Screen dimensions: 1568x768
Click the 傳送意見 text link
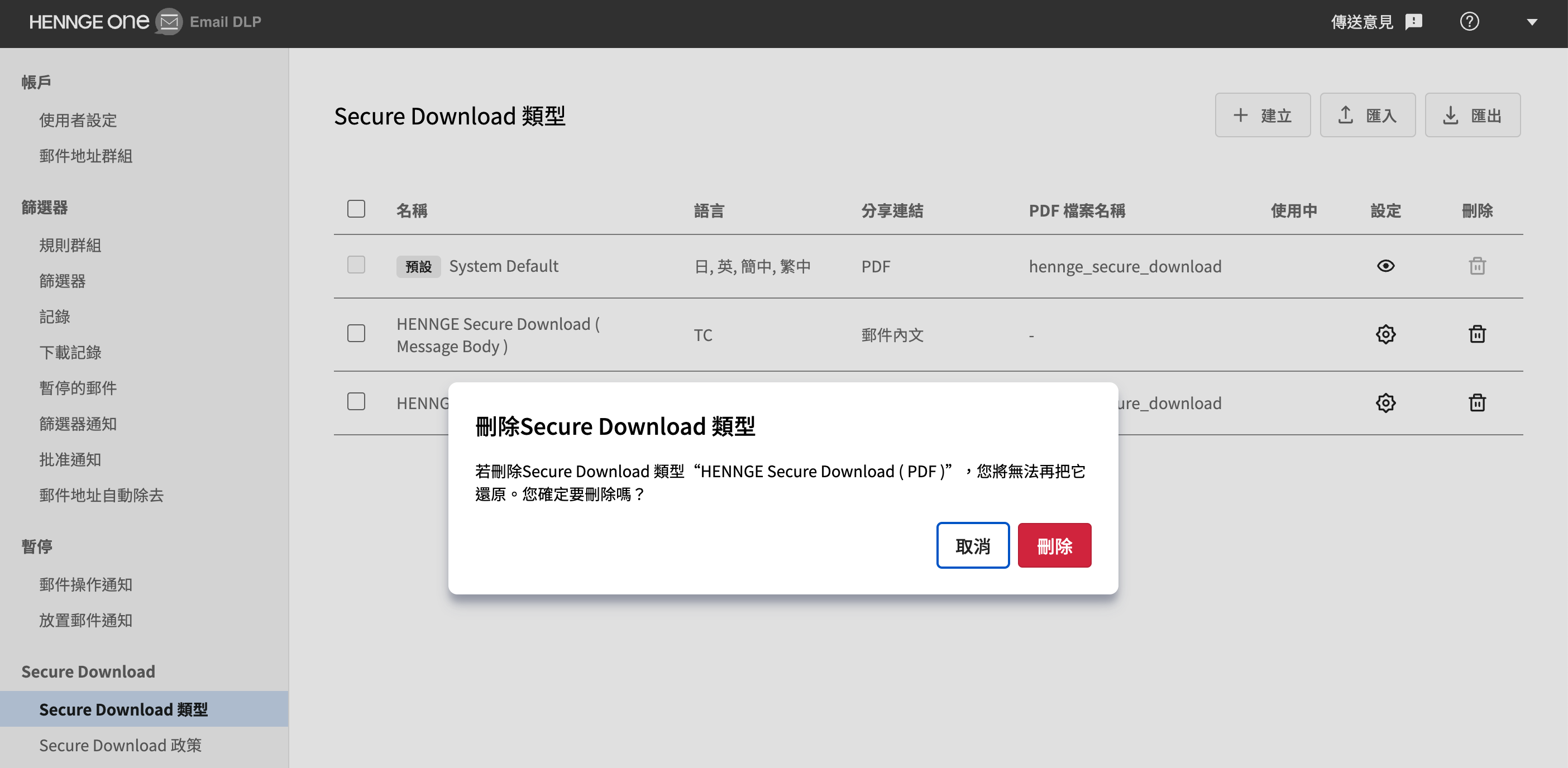click(x=1361, y=22)
